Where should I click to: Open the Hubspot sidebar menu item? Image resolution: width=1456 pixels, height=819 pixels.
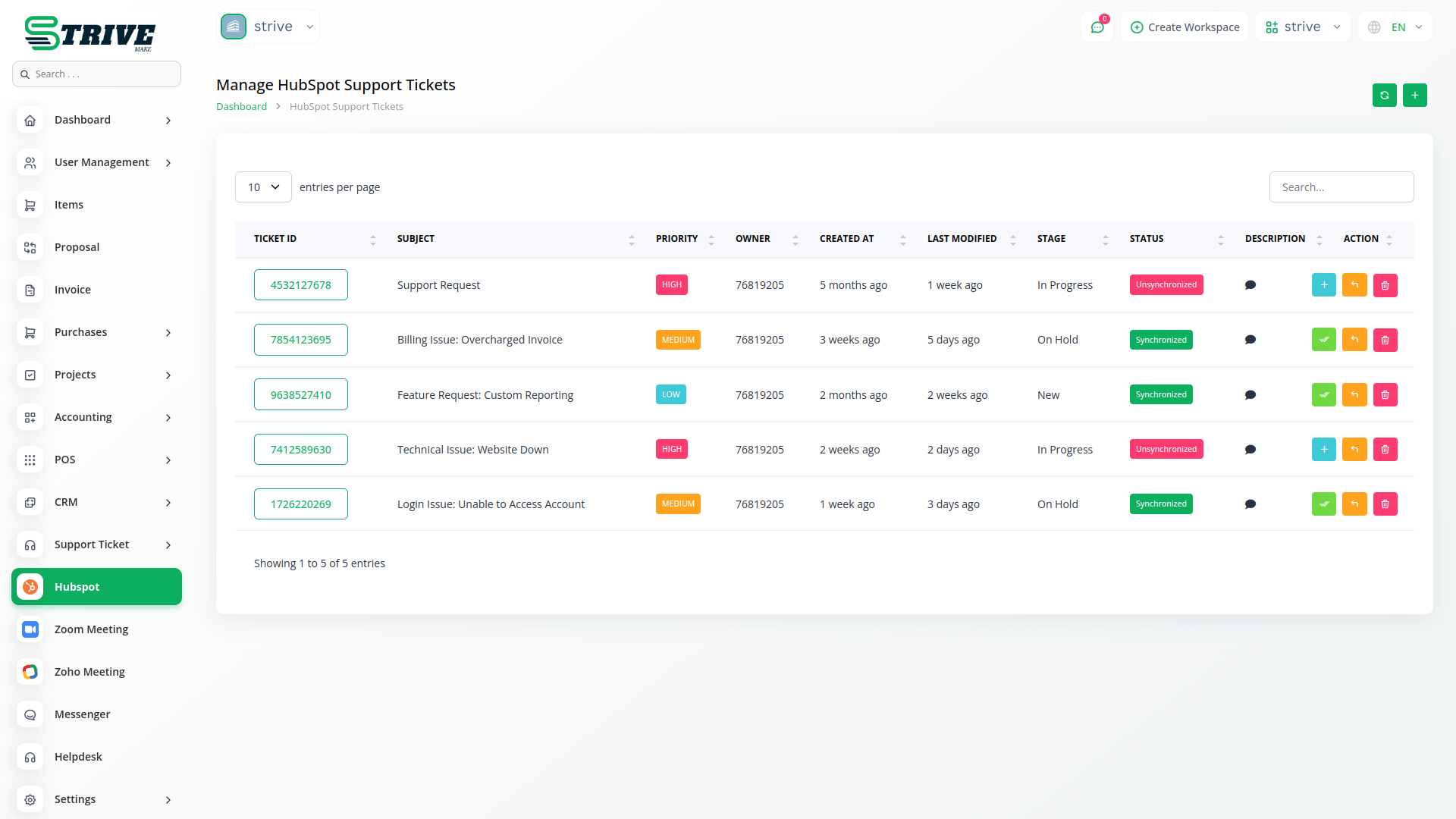(x=96, y=587)
